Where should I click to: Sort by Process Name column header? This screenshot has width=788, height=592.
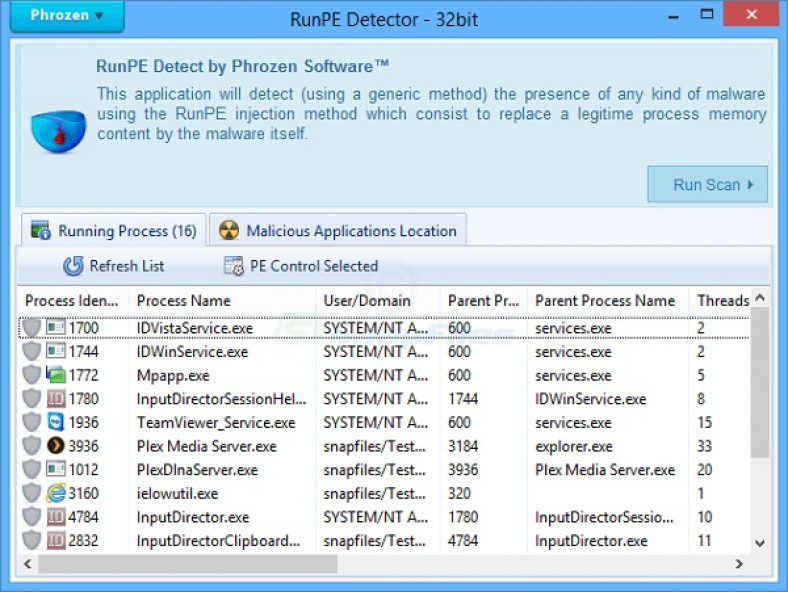(222, 301)
